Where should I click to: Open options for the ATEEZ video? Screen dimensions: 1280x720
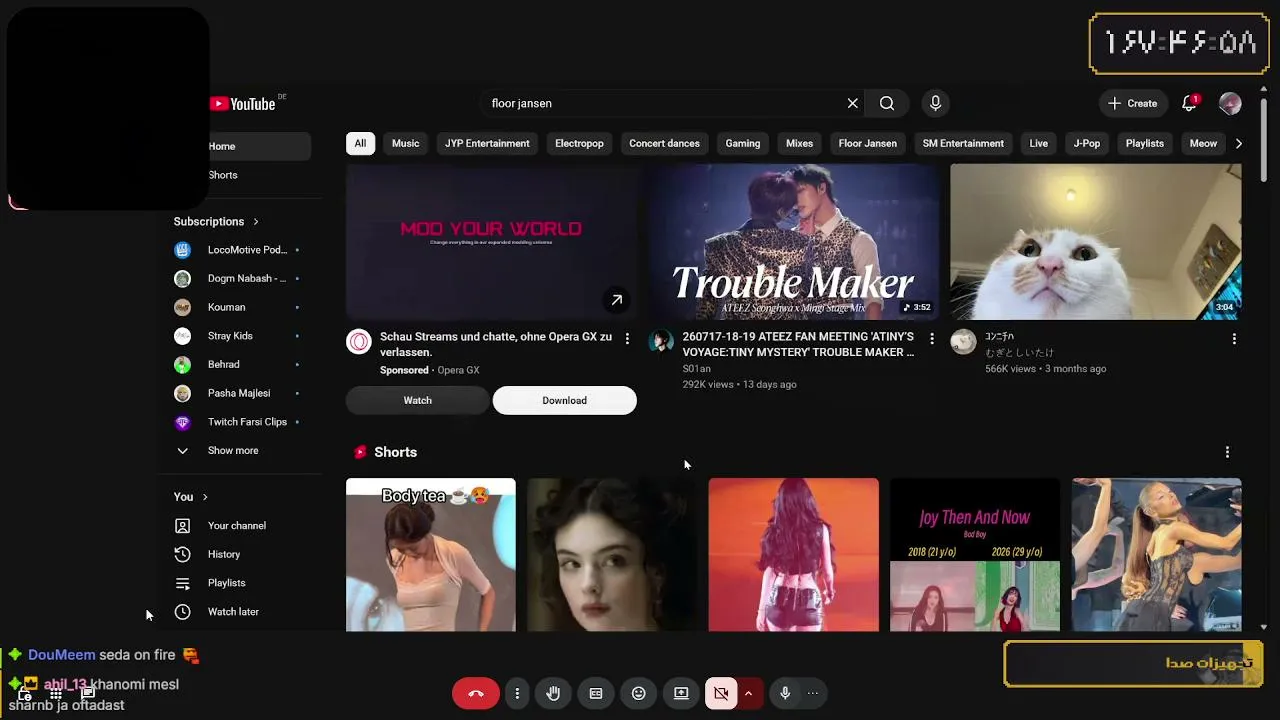click(x=932, y=339)
